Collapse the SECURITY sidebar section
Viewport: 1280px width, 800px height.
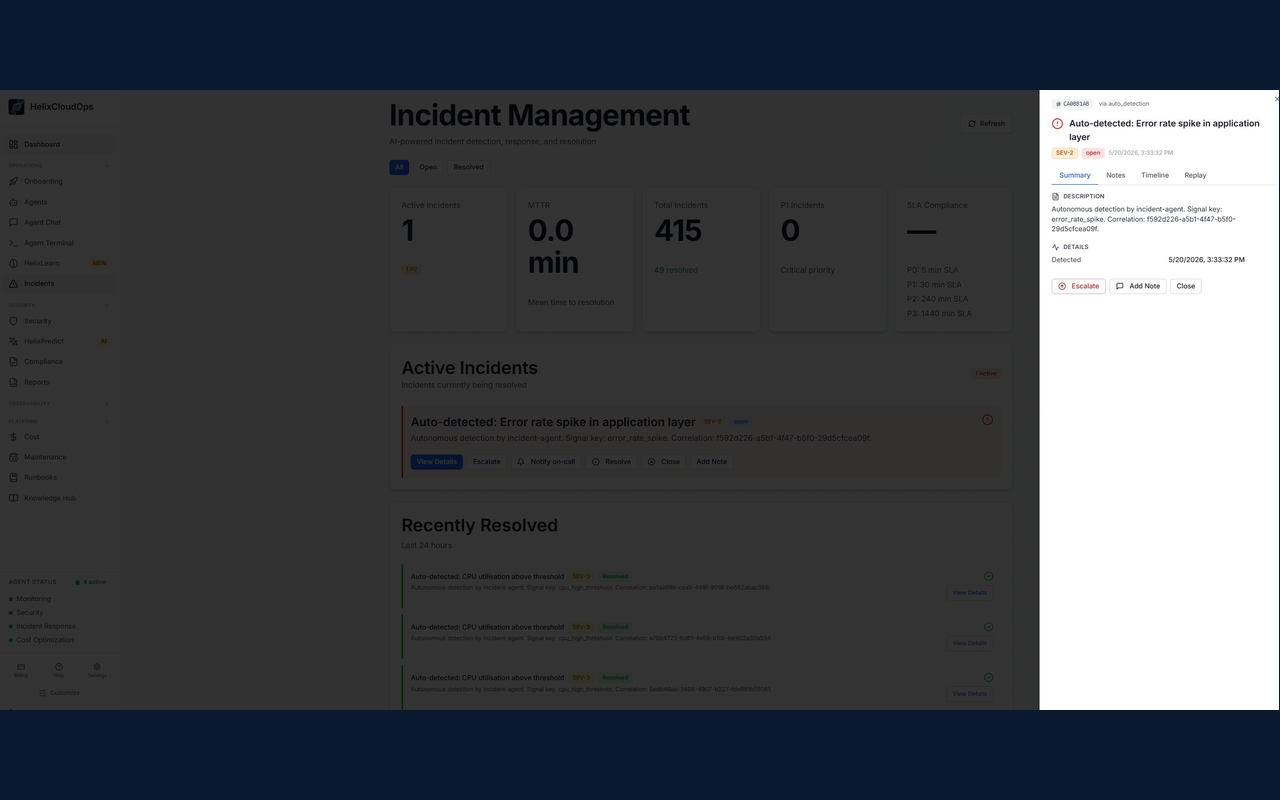pyautogui.click(x=107, y=305)
